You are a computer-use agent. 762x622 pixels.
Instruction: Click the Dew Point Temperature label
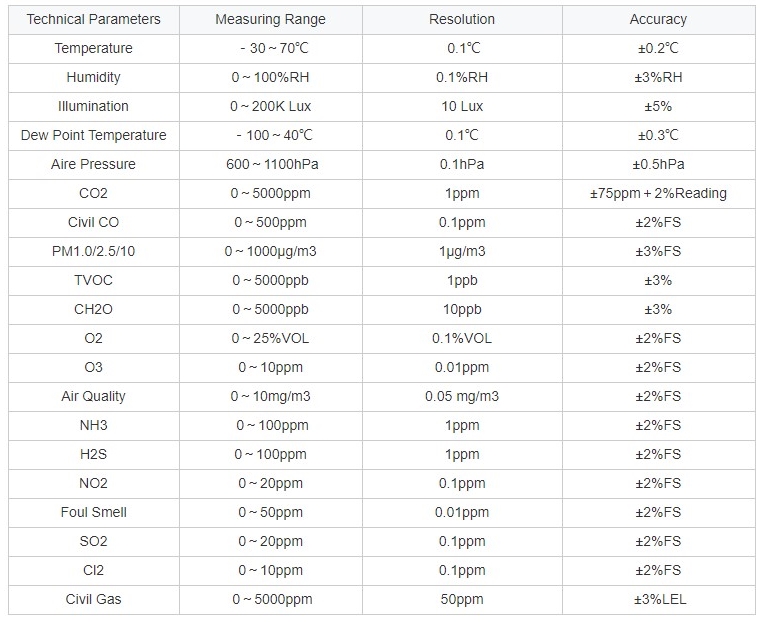coord(93,135)
